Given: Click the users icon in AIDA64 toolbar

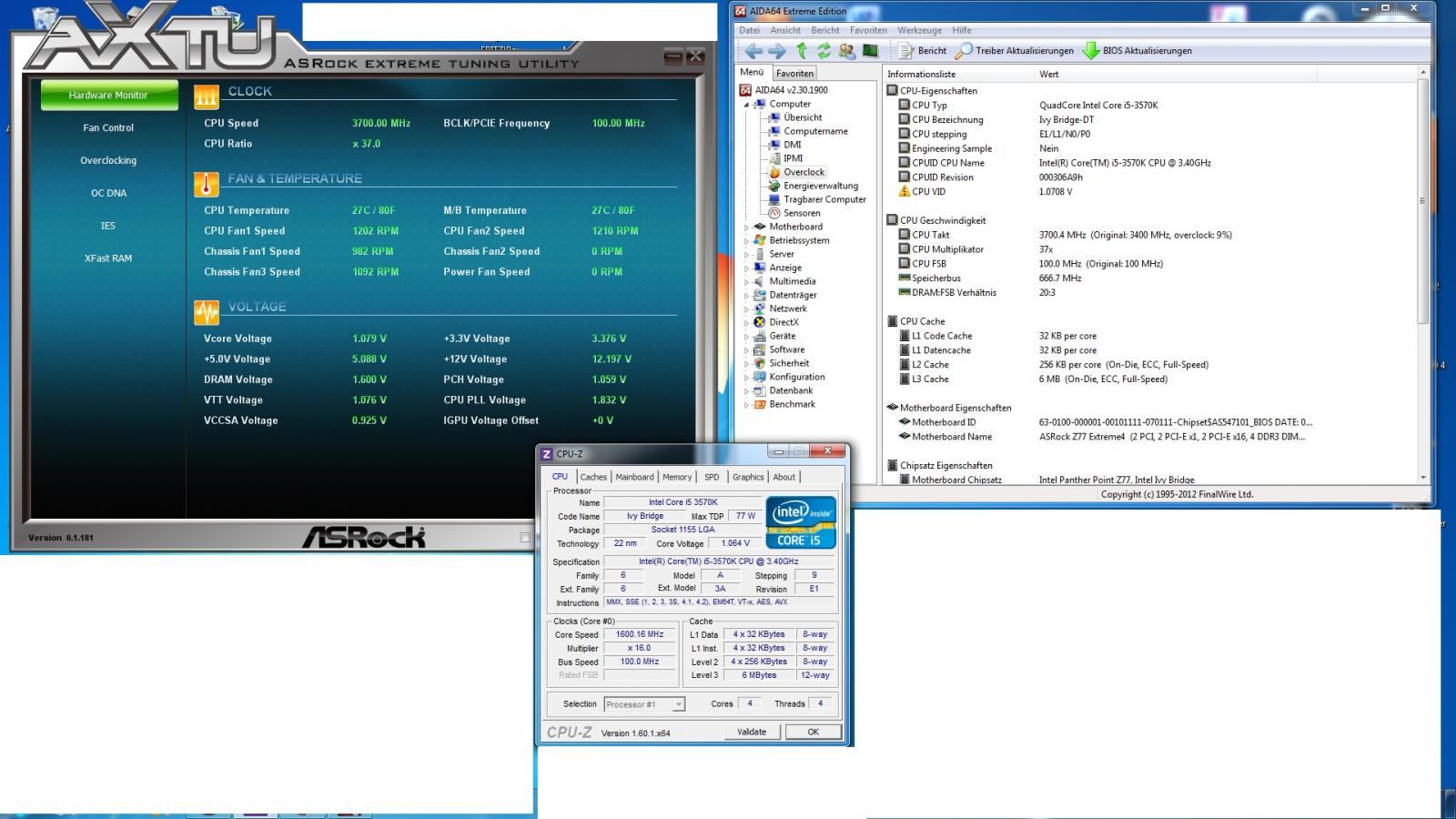Looking at the screenshot, I should pyautogui.click(x=847, y=51).
